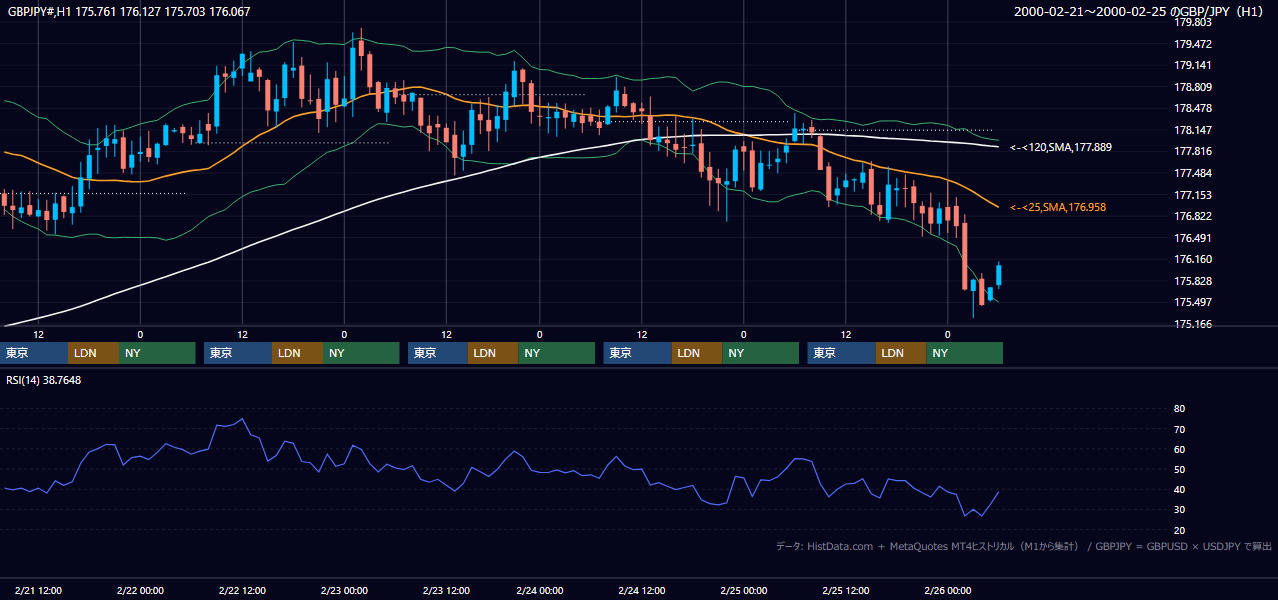Click the 178.147 price axis label
Screen dimensions: 1278x600
tap(1192, 130)
